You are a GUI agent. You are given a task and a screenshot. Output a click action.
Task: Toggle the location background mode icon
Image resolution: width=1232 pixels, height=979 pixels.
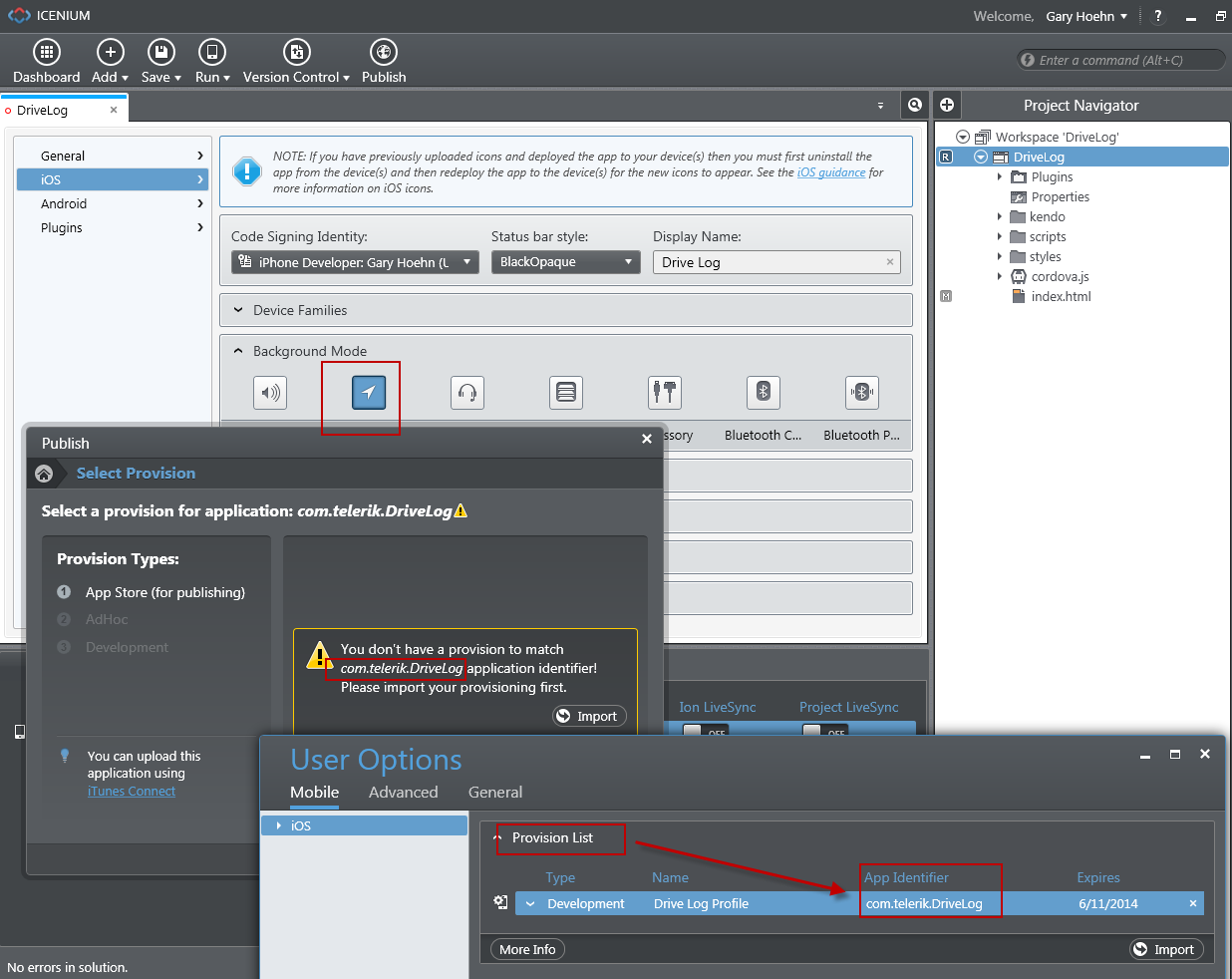[369, 393]
